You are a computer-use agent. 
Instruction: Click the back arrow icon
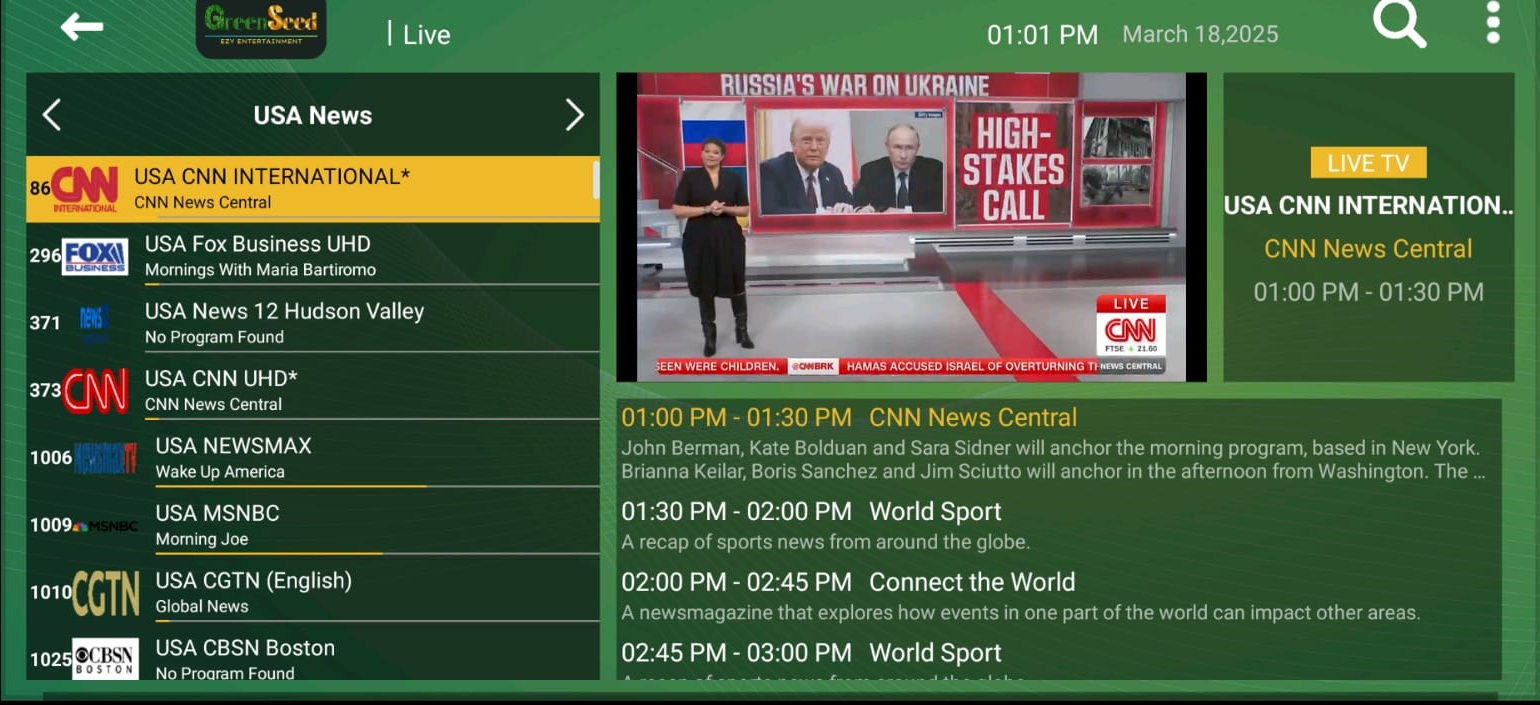tap(81, 27)
